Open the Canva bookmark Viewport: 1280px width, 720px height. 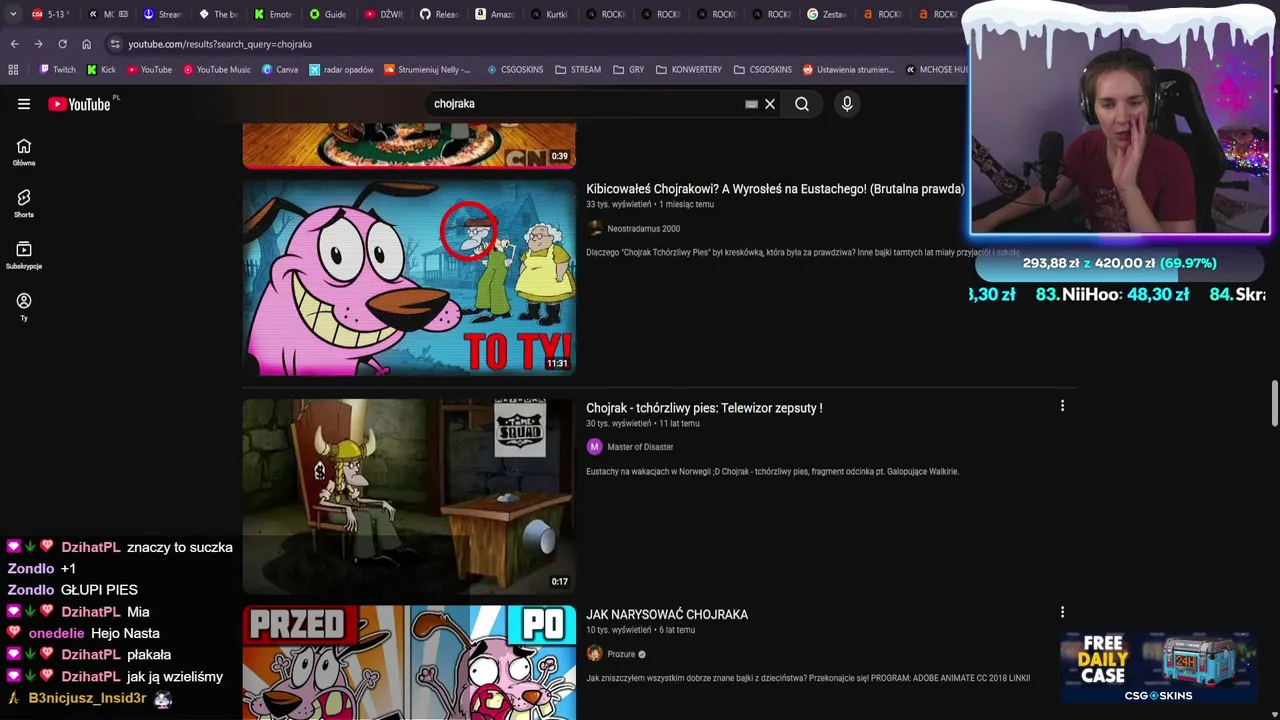(280, 70)
